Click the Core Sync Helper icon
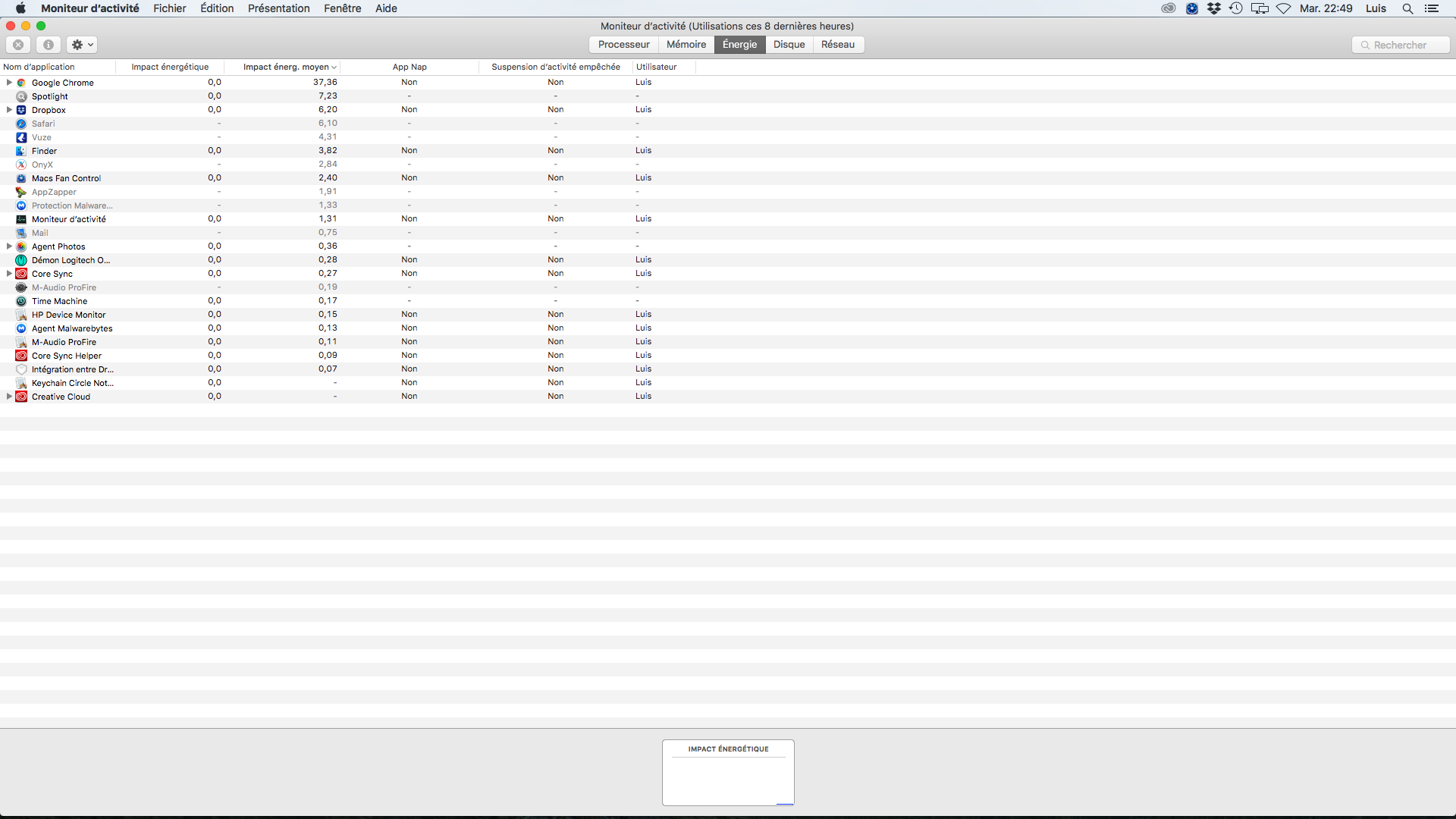 click(x=21, y=356)
